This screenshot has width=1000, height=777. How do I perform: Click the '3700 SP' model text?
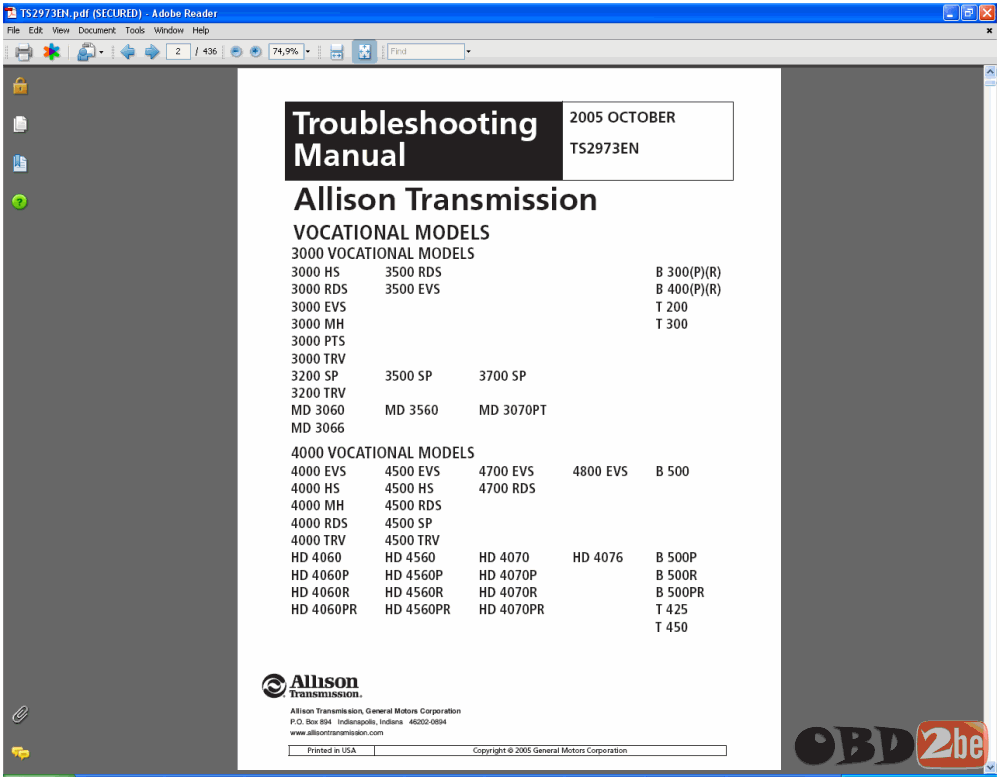(x=502, y=376)
